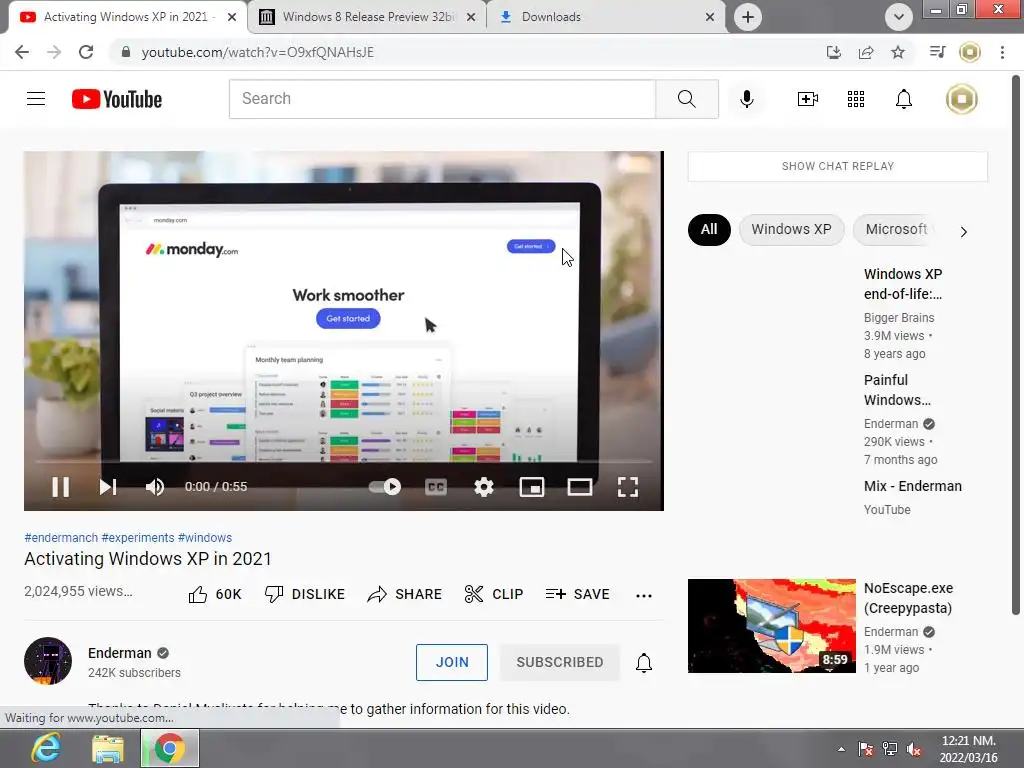Toggle theater mode
Viewport: 1024px width, 768px height.
(579, 487)
